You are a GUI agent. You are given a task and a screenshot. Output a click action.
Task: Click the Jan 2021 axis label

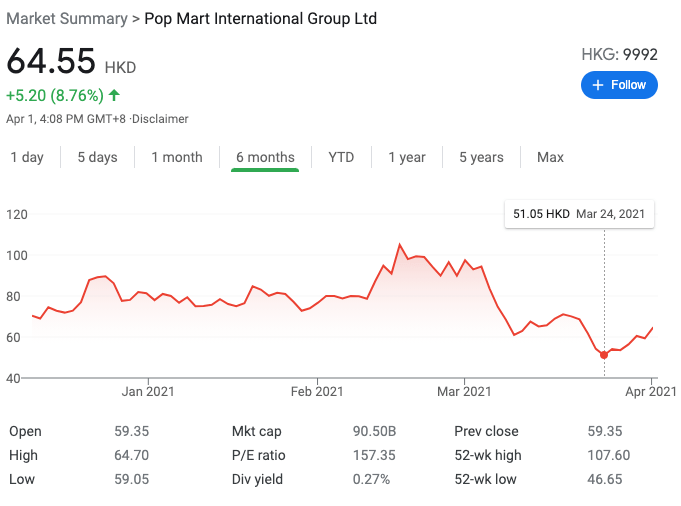148,392
